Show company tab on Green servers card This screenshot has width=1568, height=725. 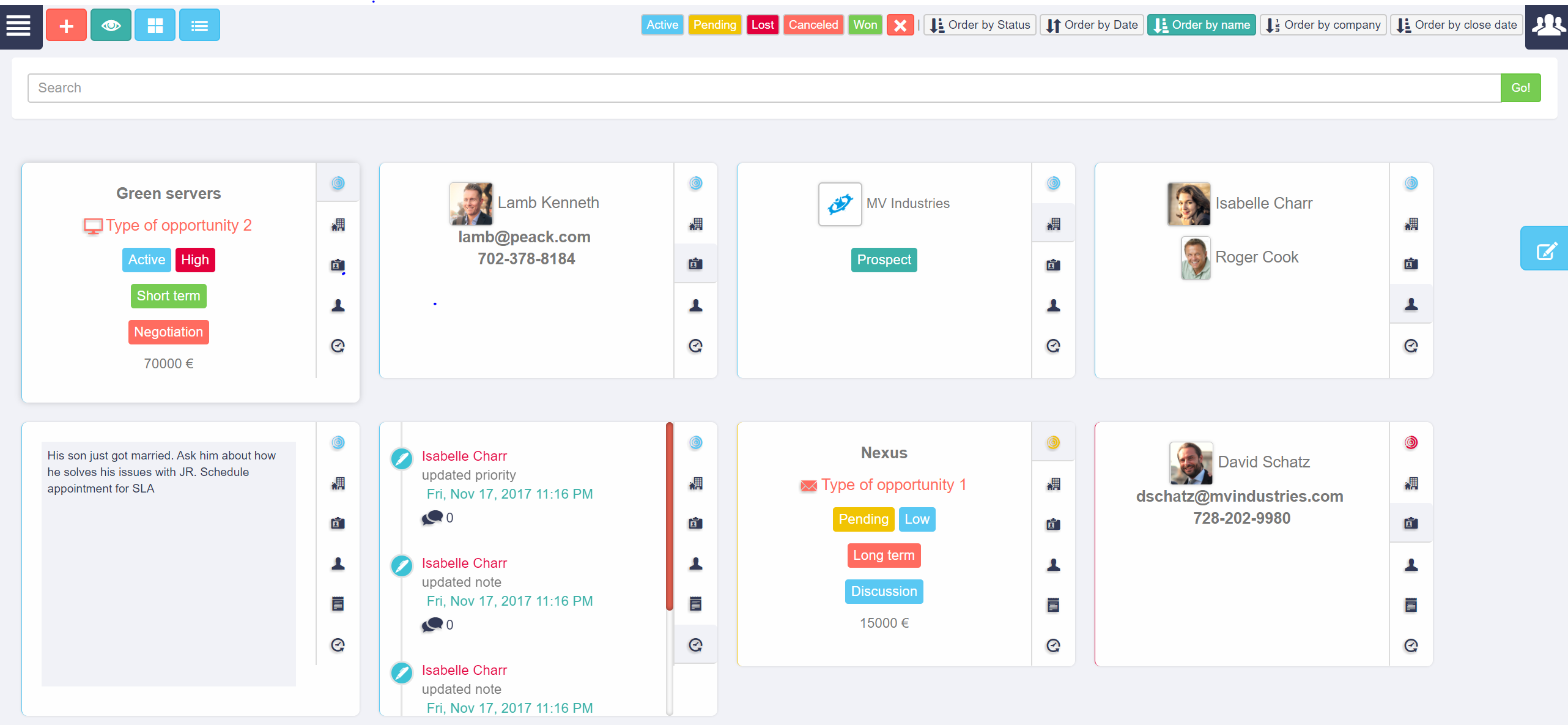338,225
